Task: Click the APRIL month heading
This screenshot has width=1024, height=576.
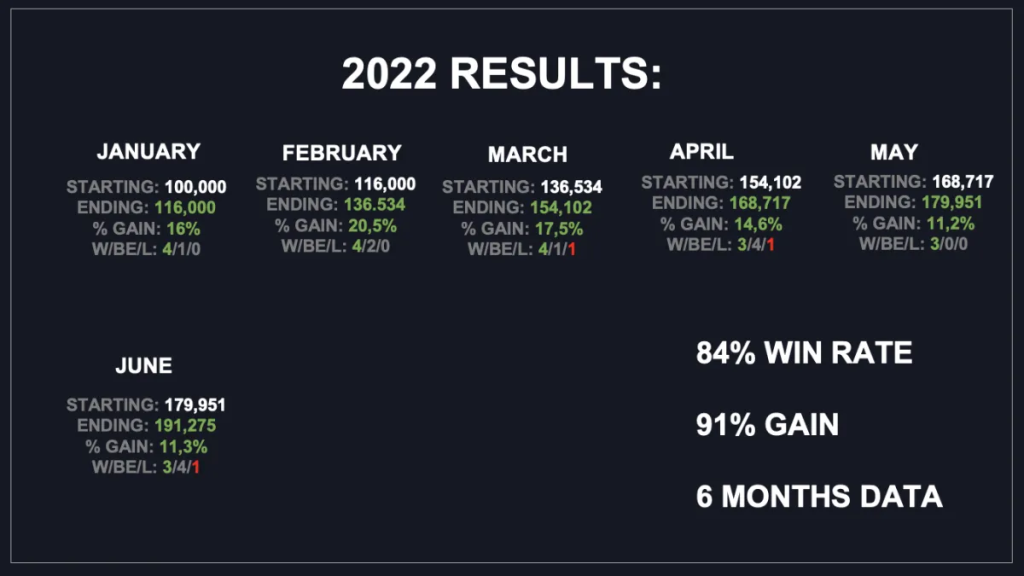Action: [701, 152]
